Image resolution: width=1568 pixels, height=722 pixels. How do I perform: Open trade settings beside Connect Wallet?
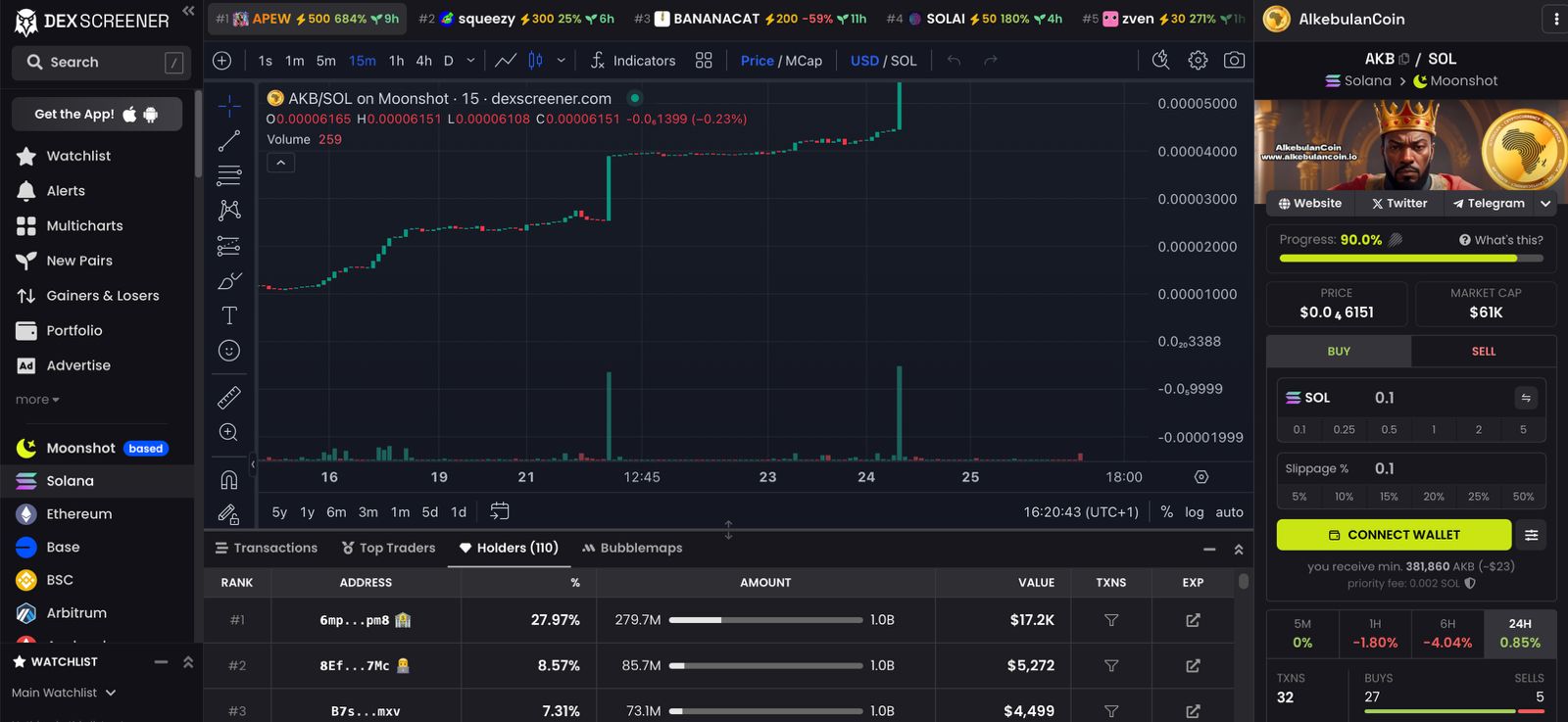click(x=1531, y=535)
